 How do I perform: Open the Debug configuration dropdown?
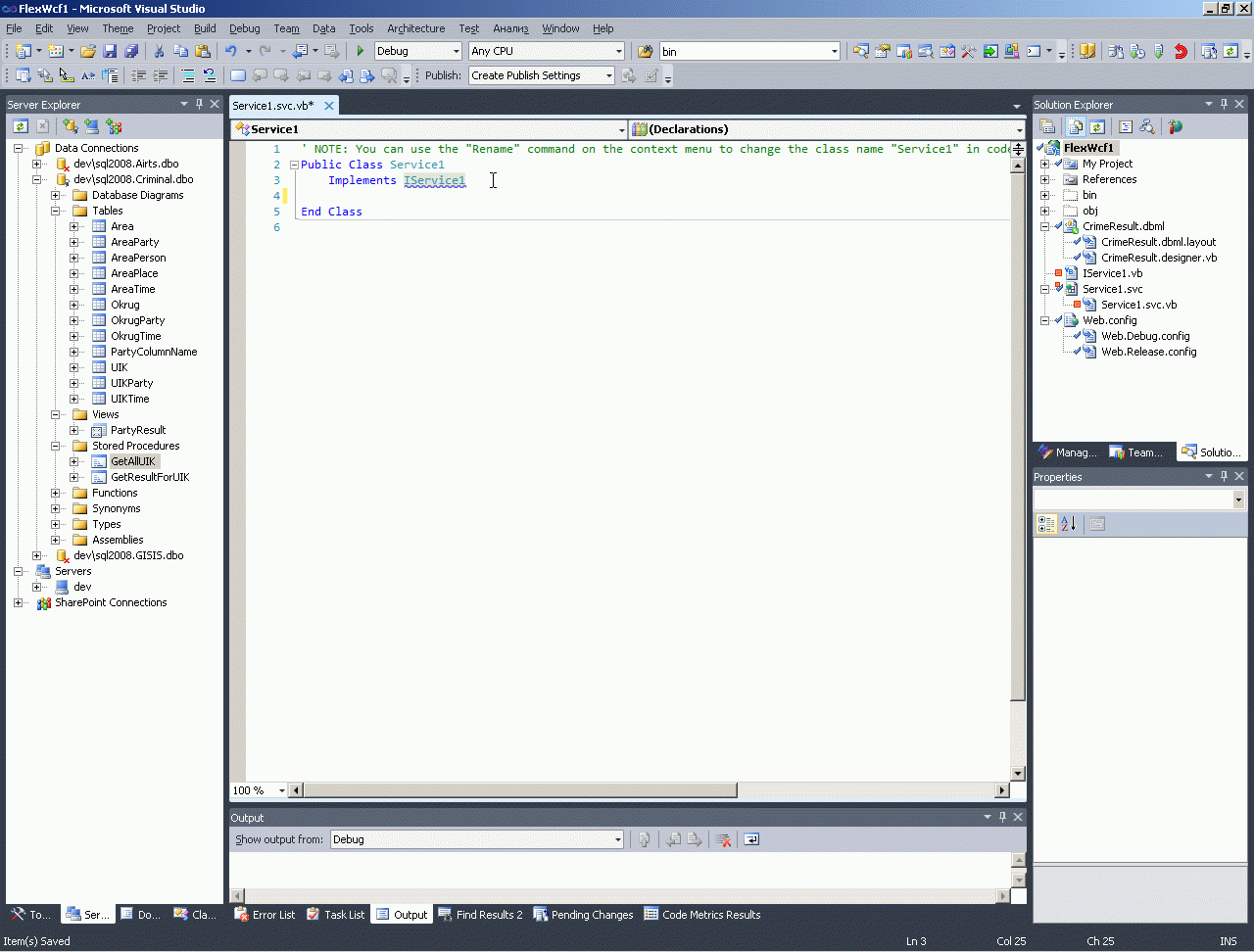click(457, 51)
